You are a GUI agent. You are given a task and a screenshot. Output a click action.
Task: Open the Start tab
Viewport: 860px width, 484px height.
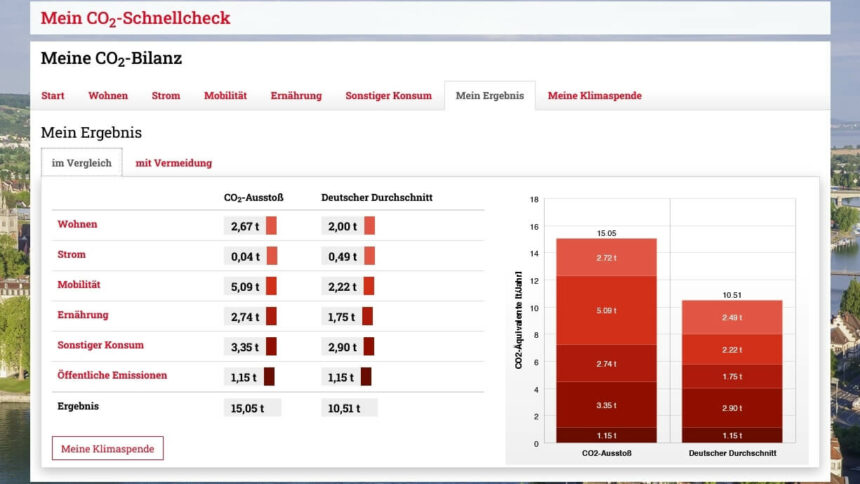pos(53,95)
